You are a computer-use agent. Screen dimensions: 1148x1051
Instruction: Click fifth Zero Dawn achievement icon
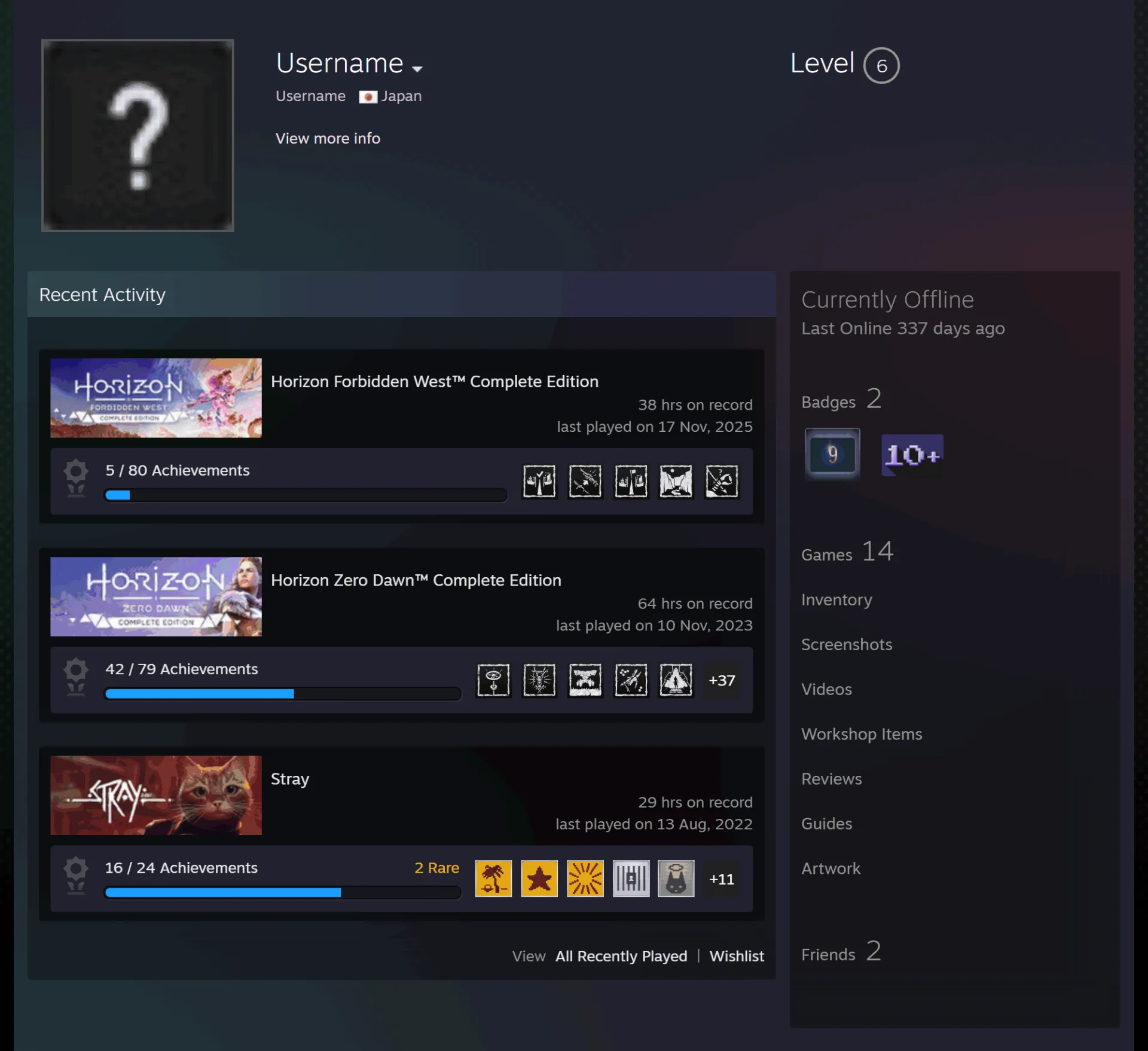(x=676, y=680)
